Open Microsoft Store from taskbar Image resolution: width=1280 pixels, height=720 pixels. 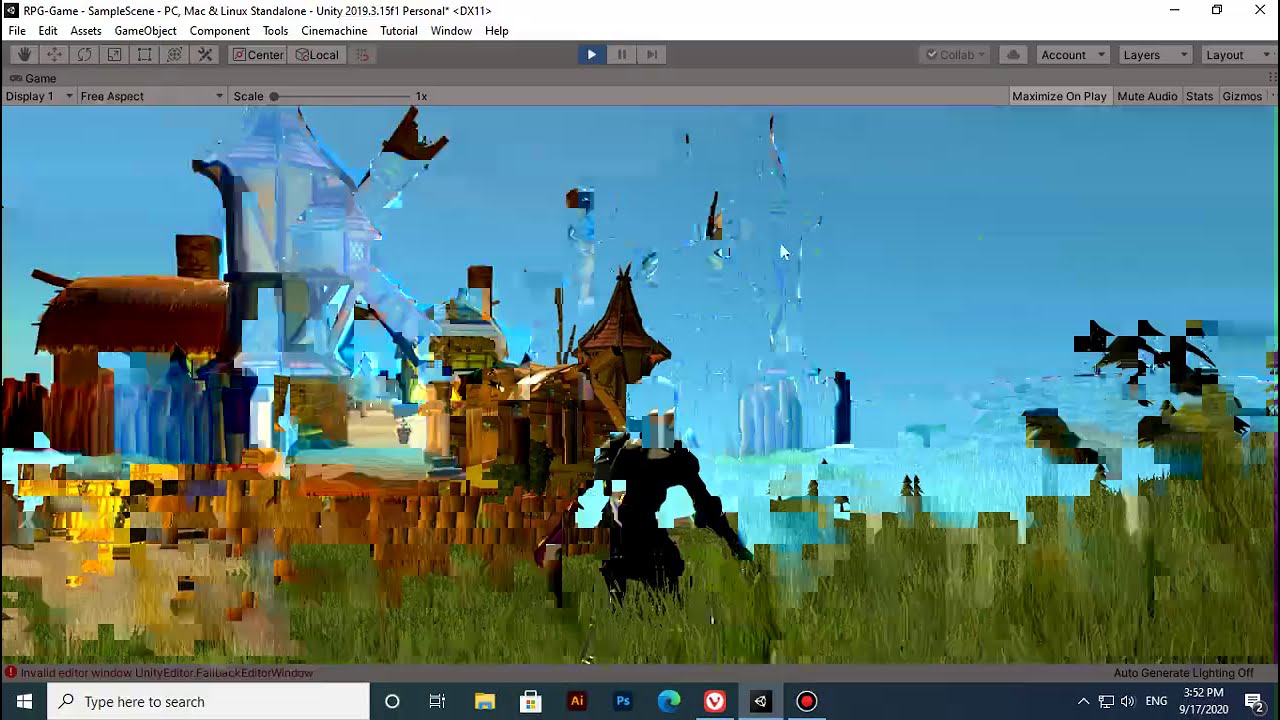click(x=530, y=702)
